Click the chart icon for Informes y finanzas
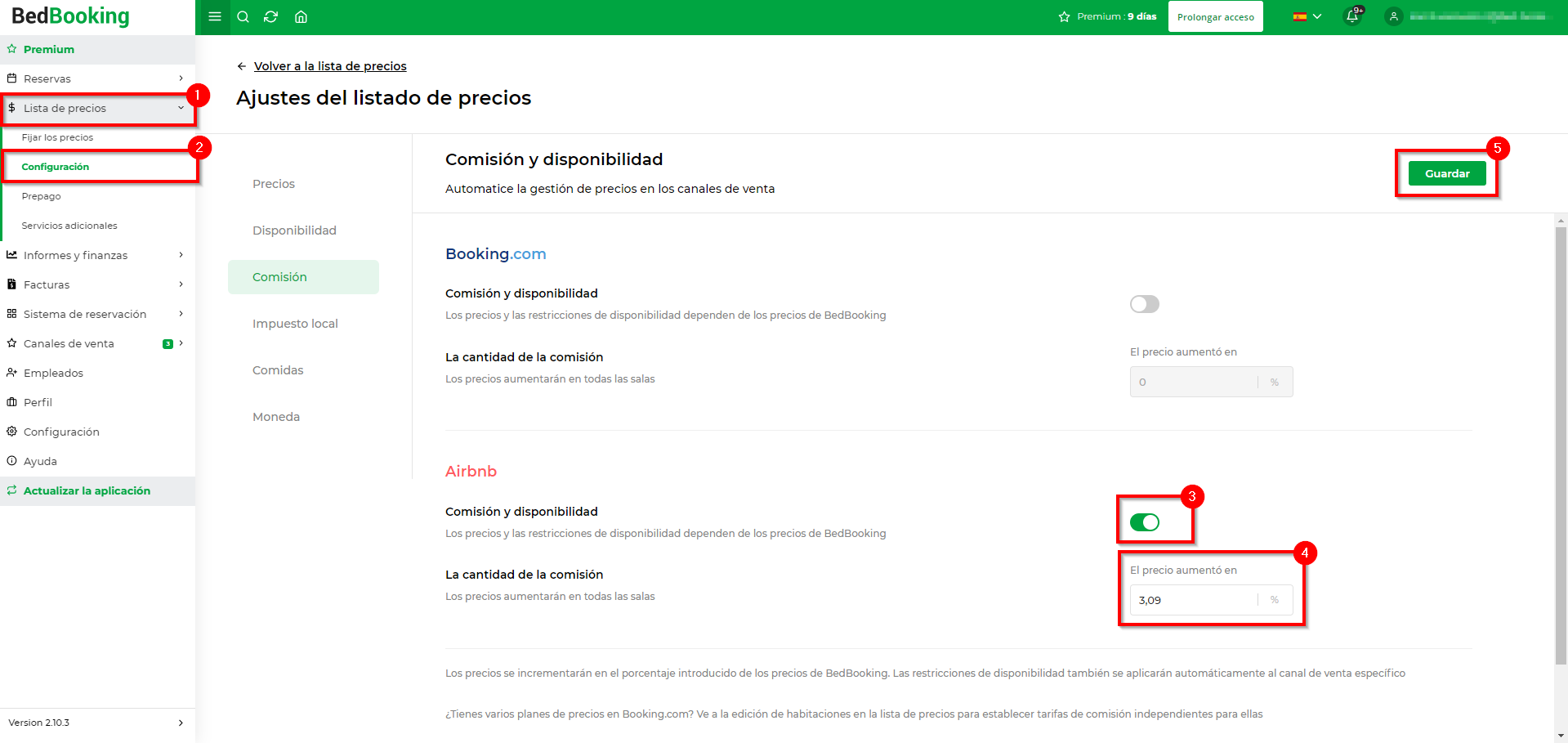The image size is (1568, 743). [11, 255]
